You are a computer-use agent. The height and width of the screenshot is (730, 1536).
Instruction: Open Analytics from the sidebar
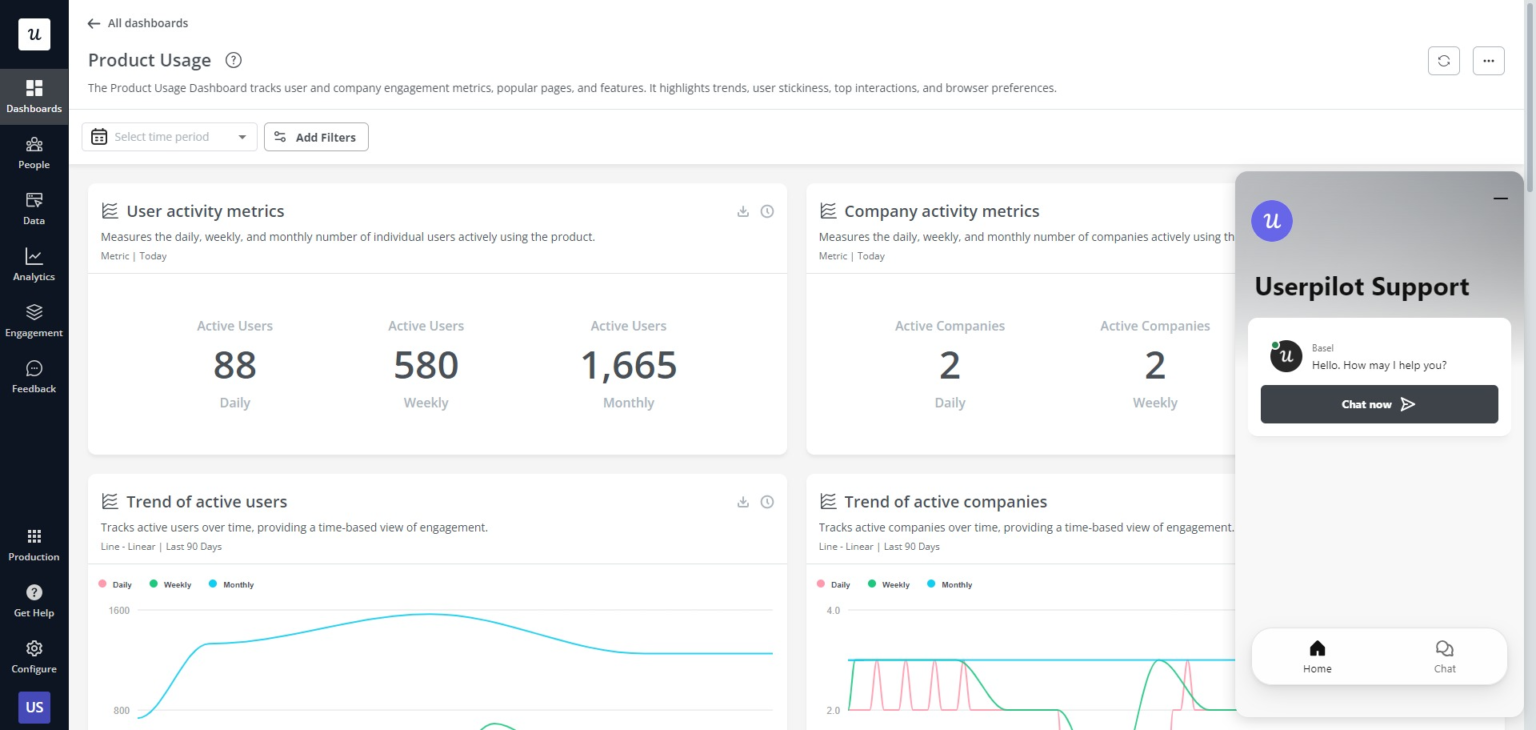(x=34, y=264)
